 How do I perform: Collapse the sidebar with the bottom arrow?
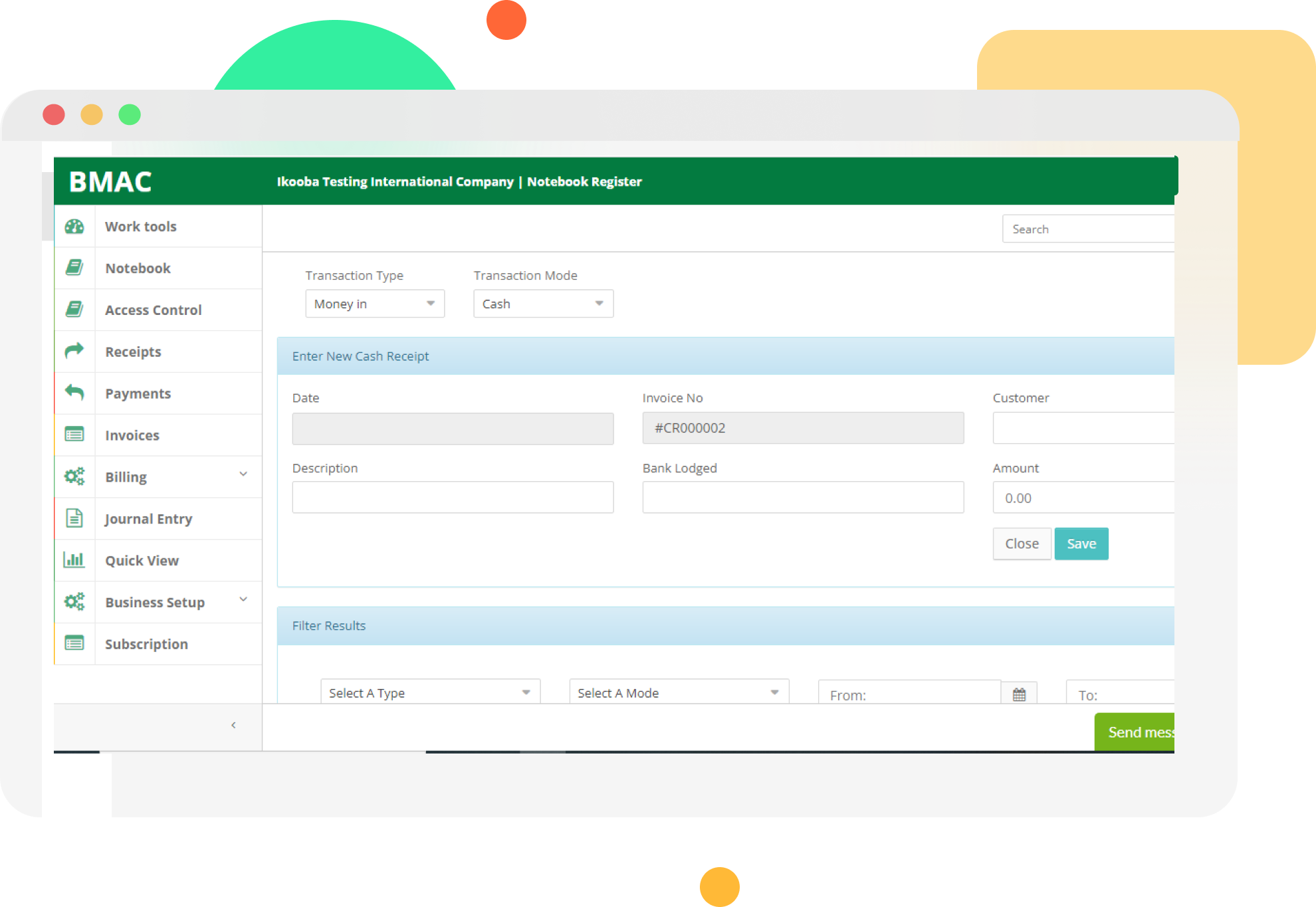233,725
